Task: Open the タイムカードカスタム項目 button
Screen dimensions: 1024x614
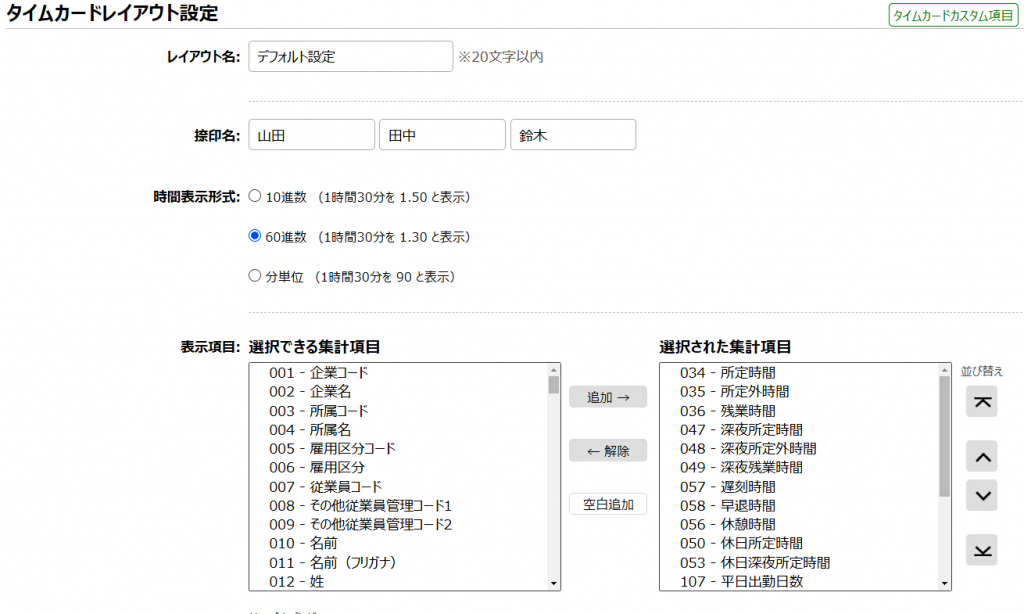Action: coord(953,15)
